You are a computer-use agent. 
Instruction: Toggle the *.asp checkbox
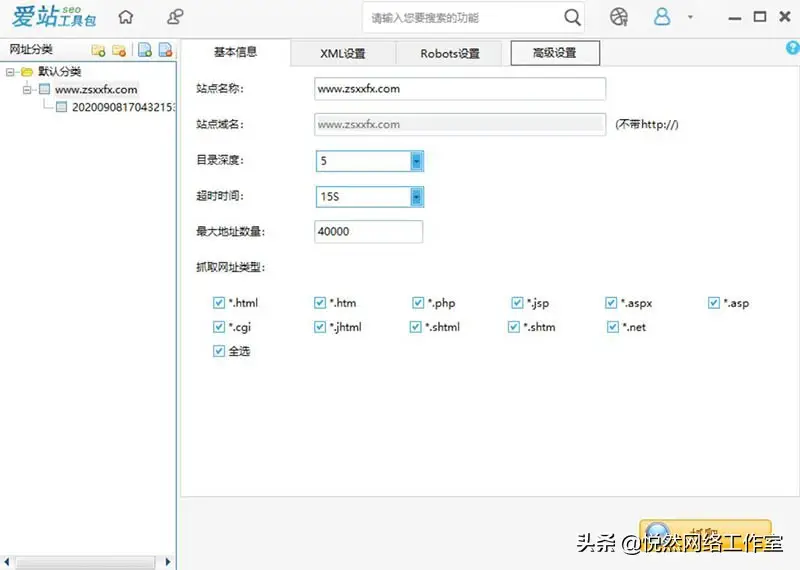[714, 303]
